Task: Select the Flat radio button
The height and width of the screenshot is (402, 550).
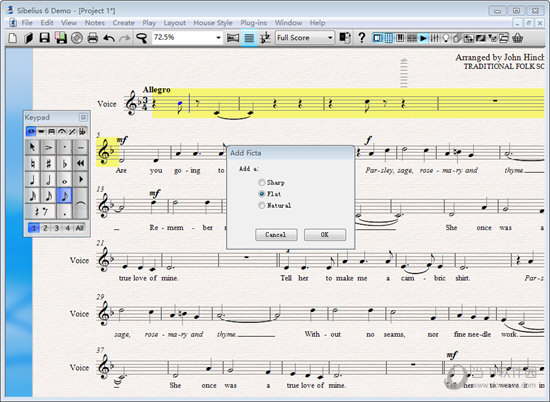Action: [261, 194]
